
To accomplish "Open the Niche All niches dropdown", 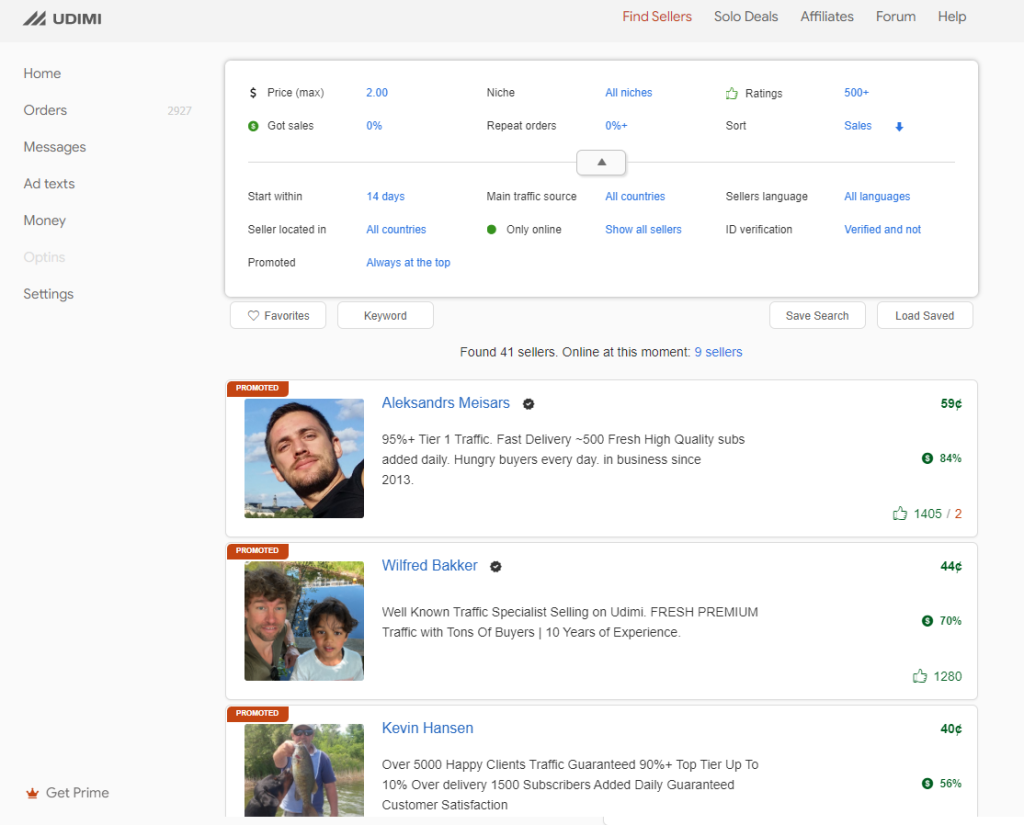I will point(628,93).
